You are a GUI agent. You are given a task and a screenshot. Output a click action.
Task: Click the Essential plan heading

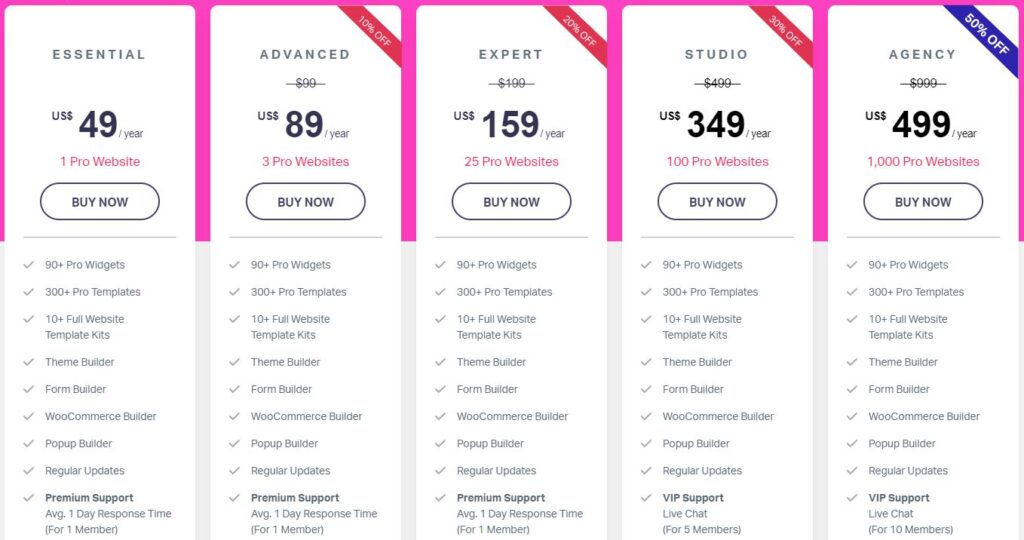[x=100, y=55]
